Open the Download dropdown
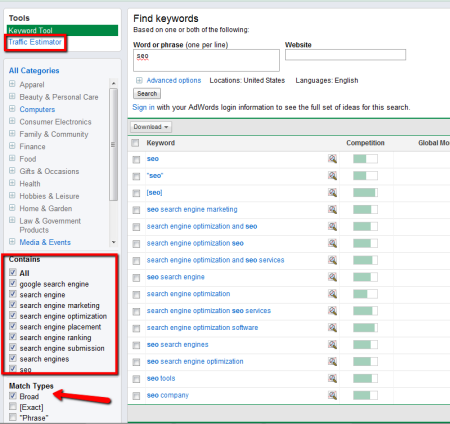 pos(151,127)
